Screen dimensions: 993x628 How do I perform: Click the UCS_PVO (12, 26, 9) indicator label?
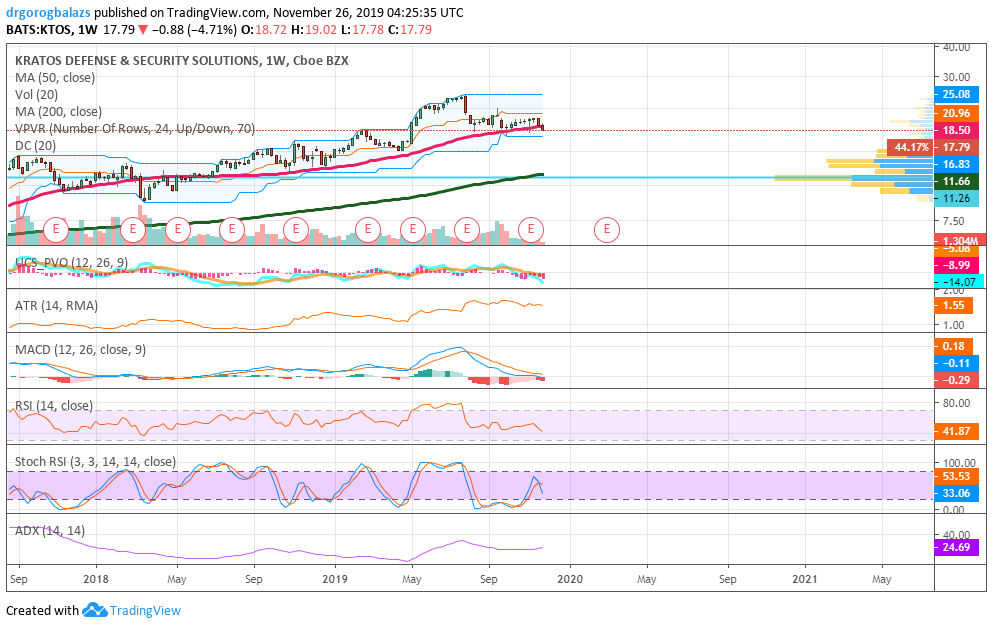(72, 263)
